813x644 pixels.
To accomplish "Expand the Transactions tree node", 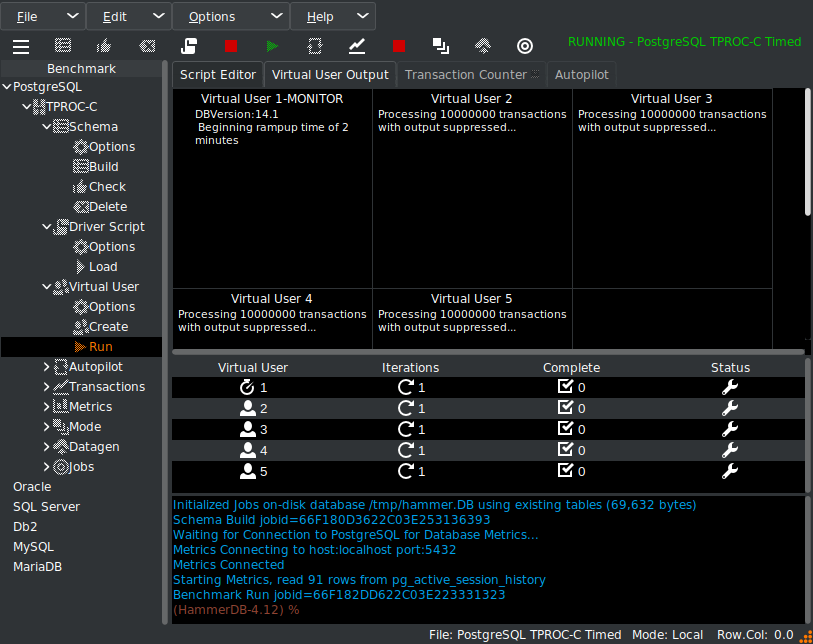I will point(47,387).
